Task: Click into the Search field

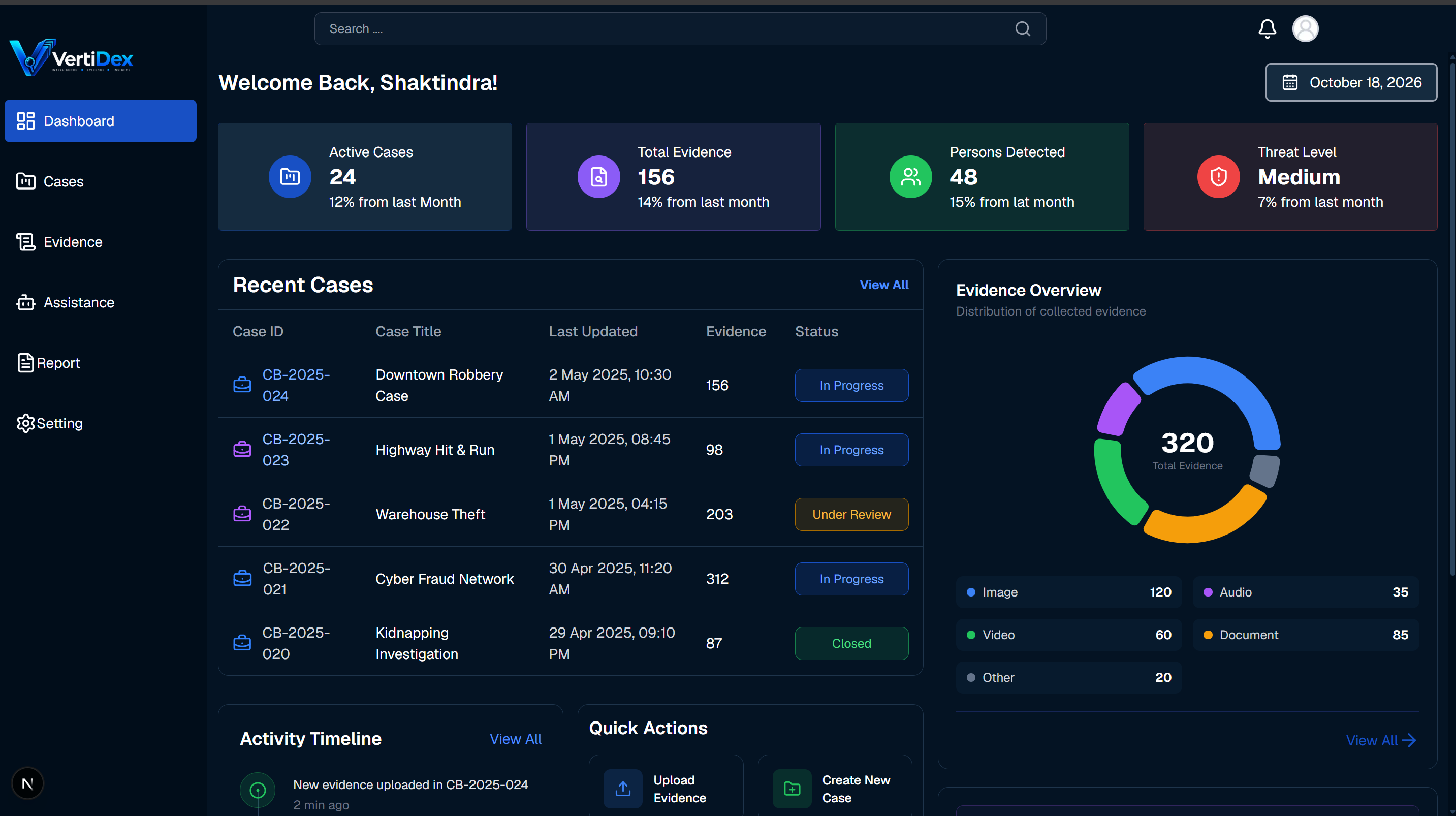Action: (x=680, y=29)
